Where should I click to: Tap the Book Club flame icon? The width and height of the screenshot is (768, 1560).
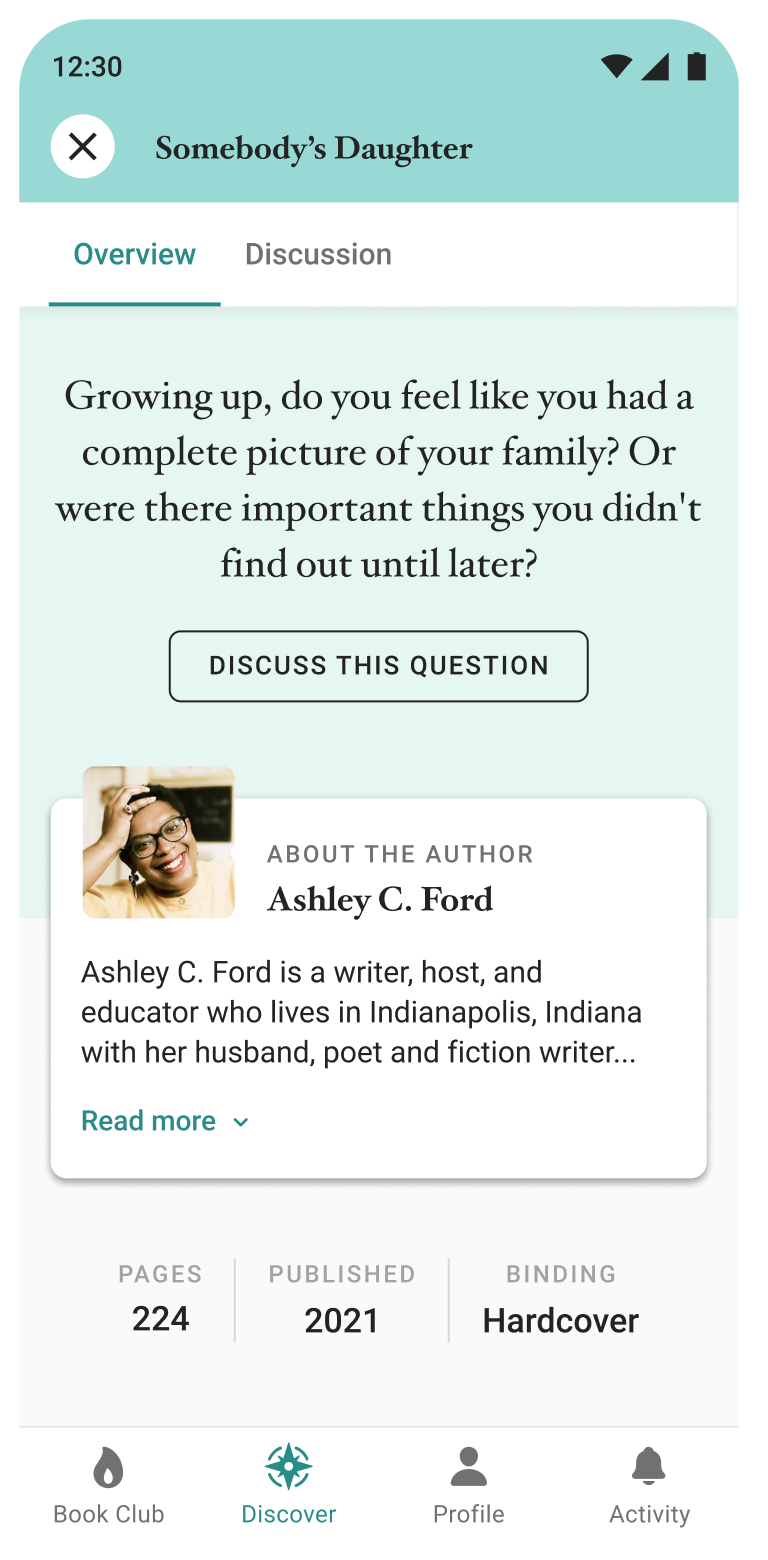[108, 1468]
